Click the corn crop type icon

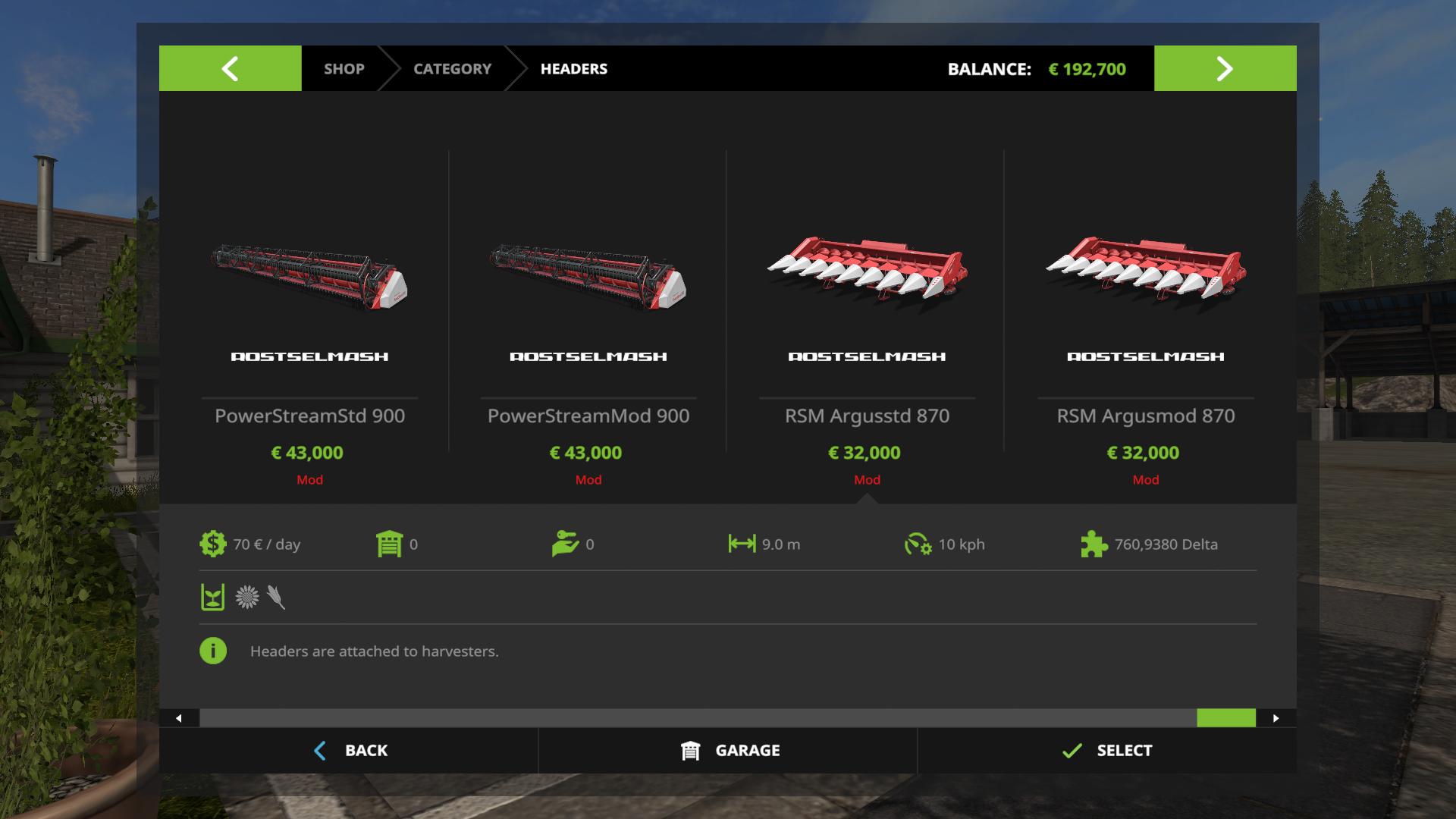click(x=276, y=598)
